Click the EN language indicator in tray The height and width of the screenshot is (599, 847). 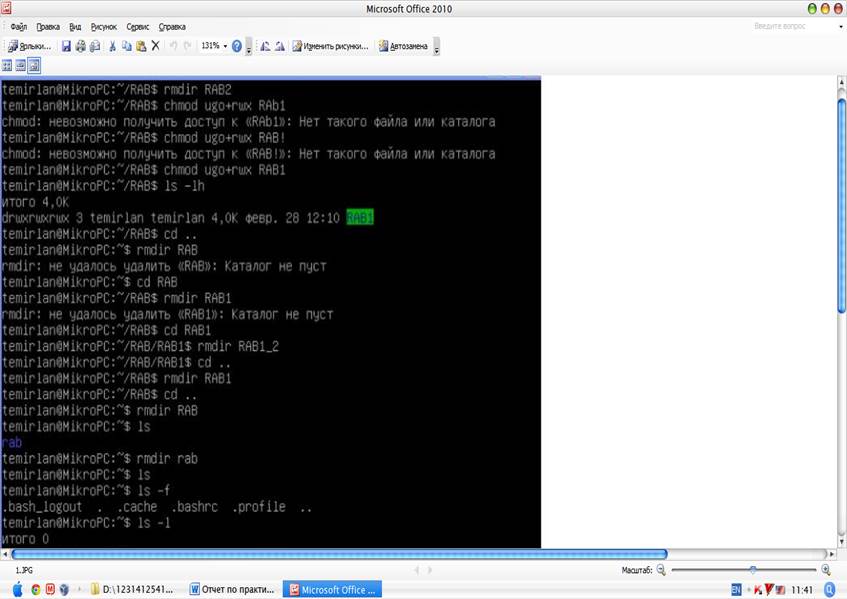(736, 590)
